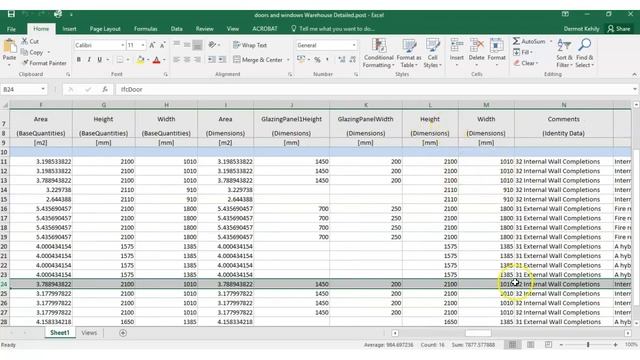The width and height of the screenshot is (640, 360).
Task: Open the font size 11 dropdown
Action: point(143,45)
